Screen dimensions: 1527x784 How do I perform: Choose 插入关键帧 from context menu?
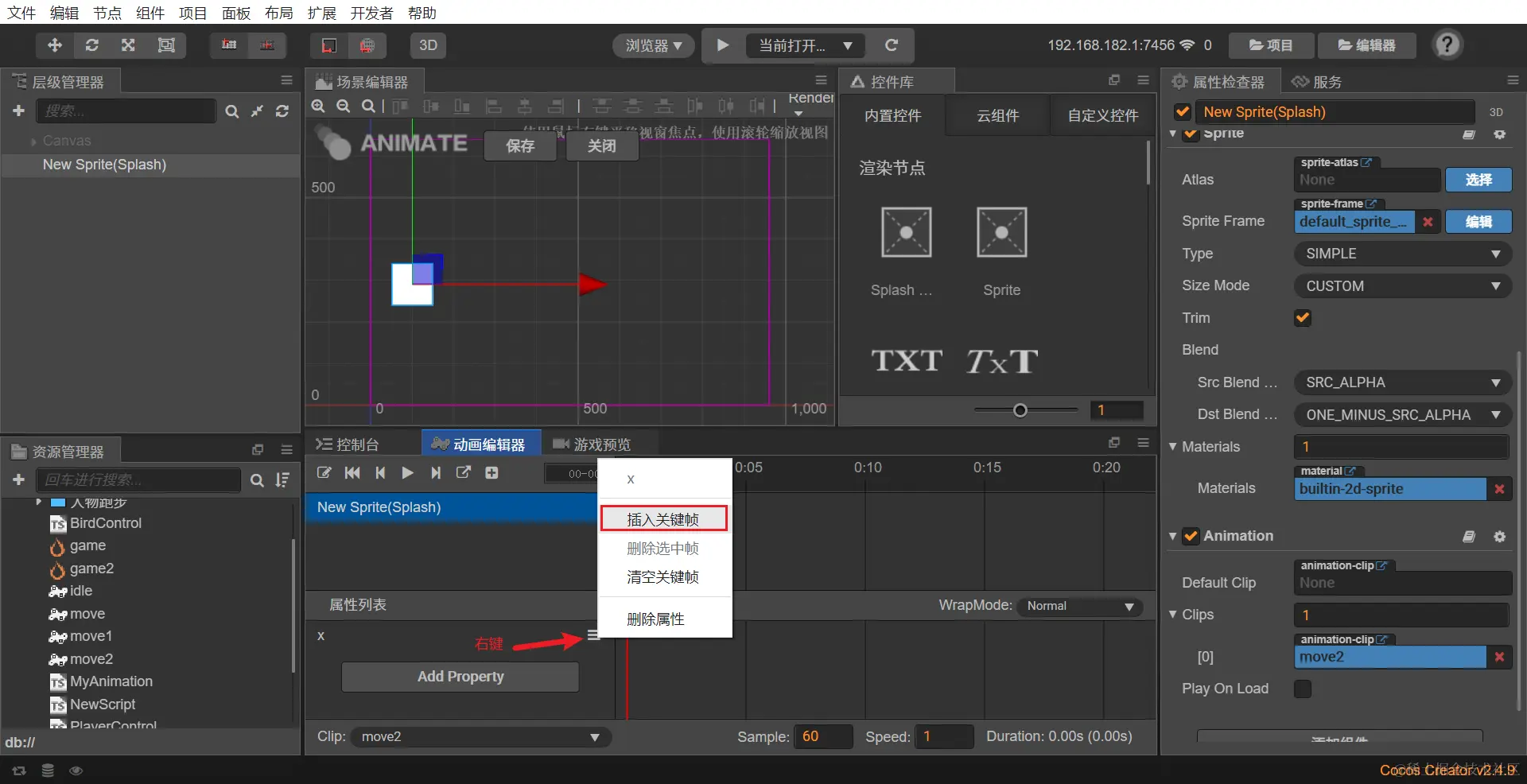[x=664, y=519]
